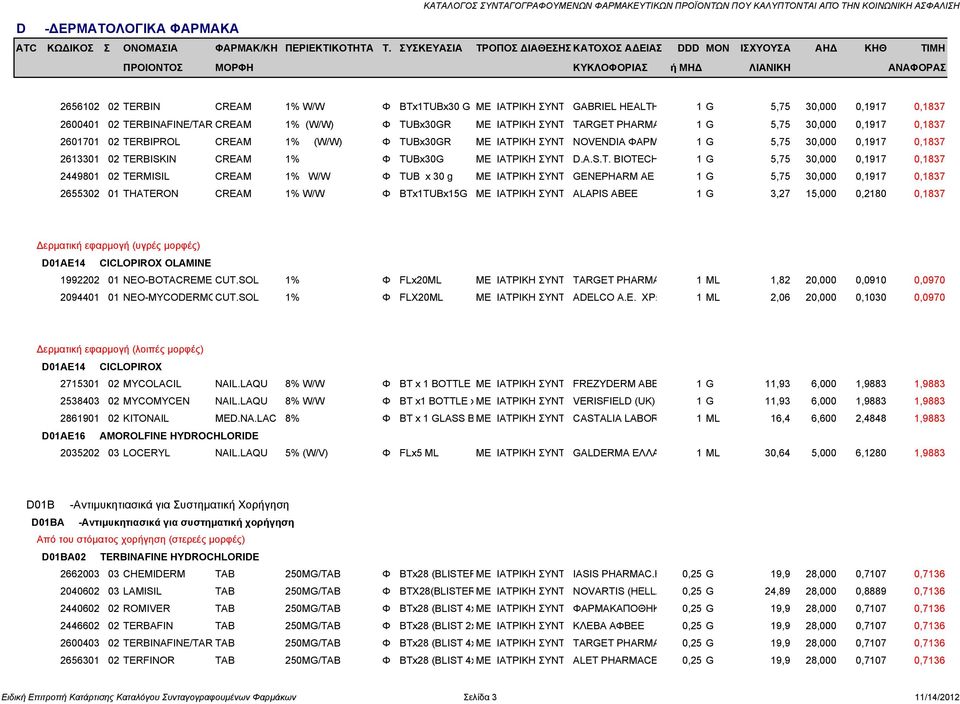Click the red heading "Δερματική εφαρμογή (υγρές μορφές)"
960x704 pixels.
pos(118,245)
